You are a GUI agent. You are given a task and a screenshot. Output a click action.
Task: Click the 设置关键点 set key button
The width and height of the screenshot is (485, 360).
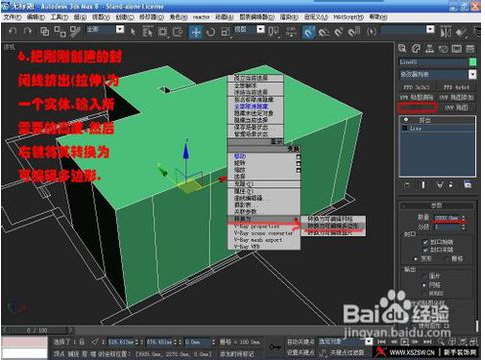pyautogui.click(x=300, y=352)
